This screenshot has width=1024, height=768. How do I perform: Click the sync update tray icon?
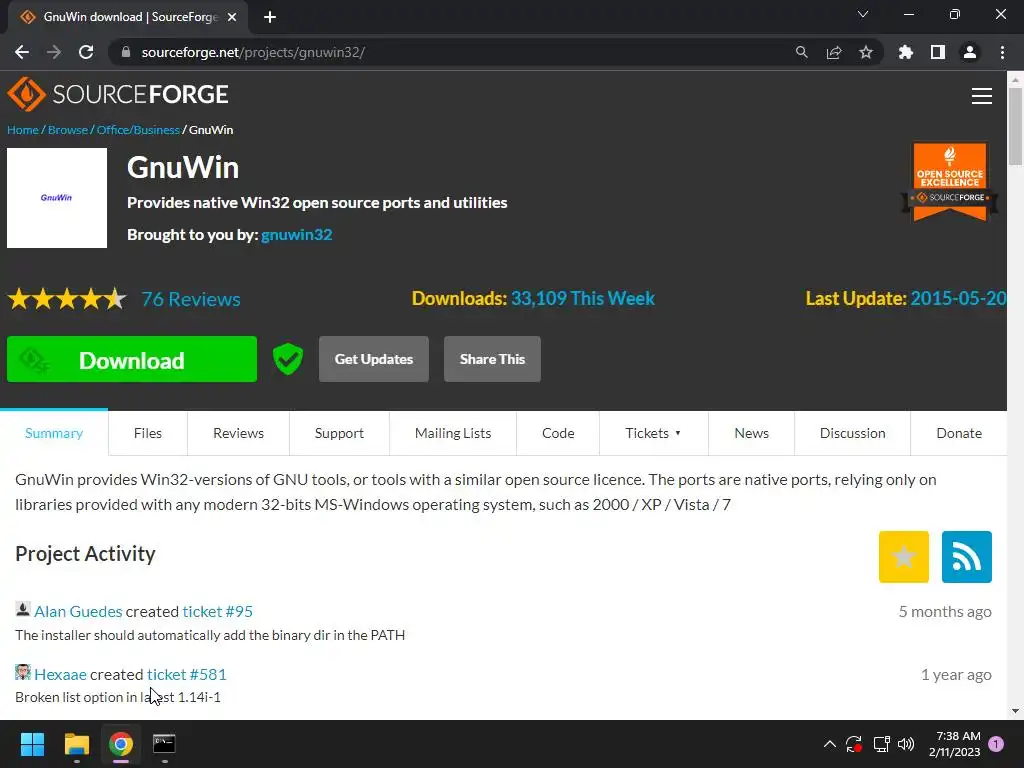coord(854,744)
